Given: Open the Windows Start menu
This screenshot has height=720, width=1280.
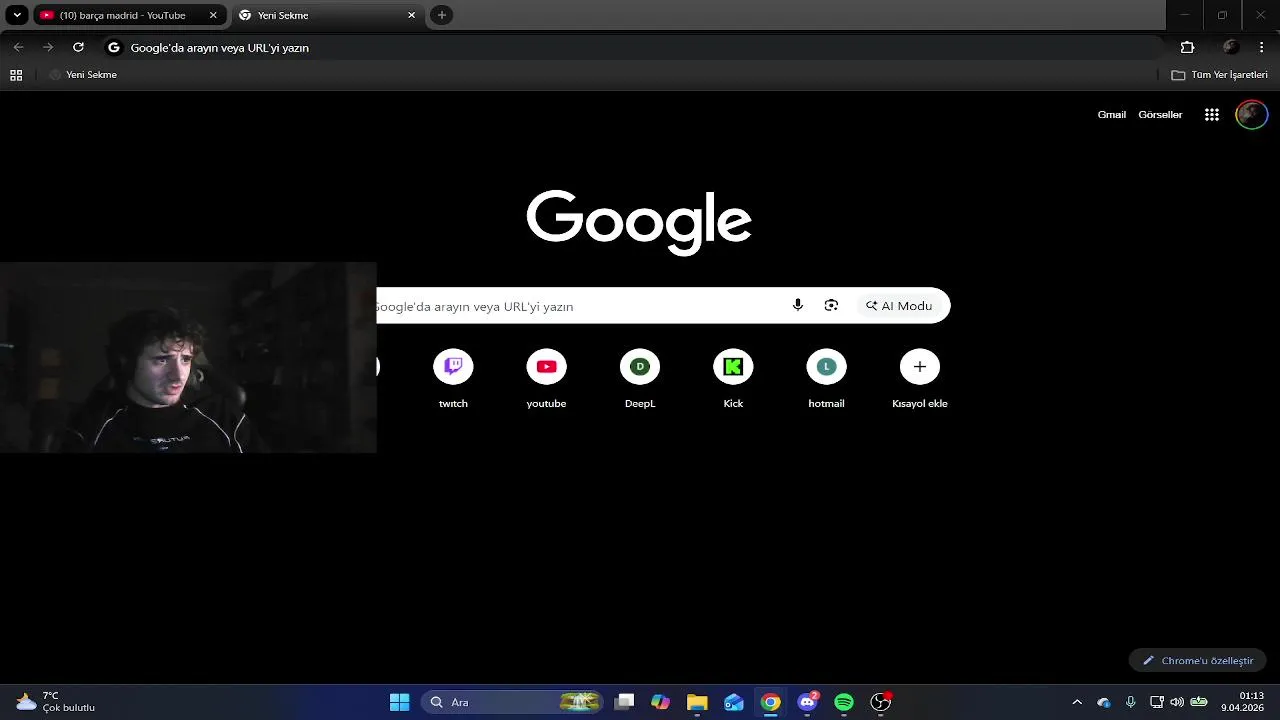Looking at the screenshot, I should [x=399, y=702].
